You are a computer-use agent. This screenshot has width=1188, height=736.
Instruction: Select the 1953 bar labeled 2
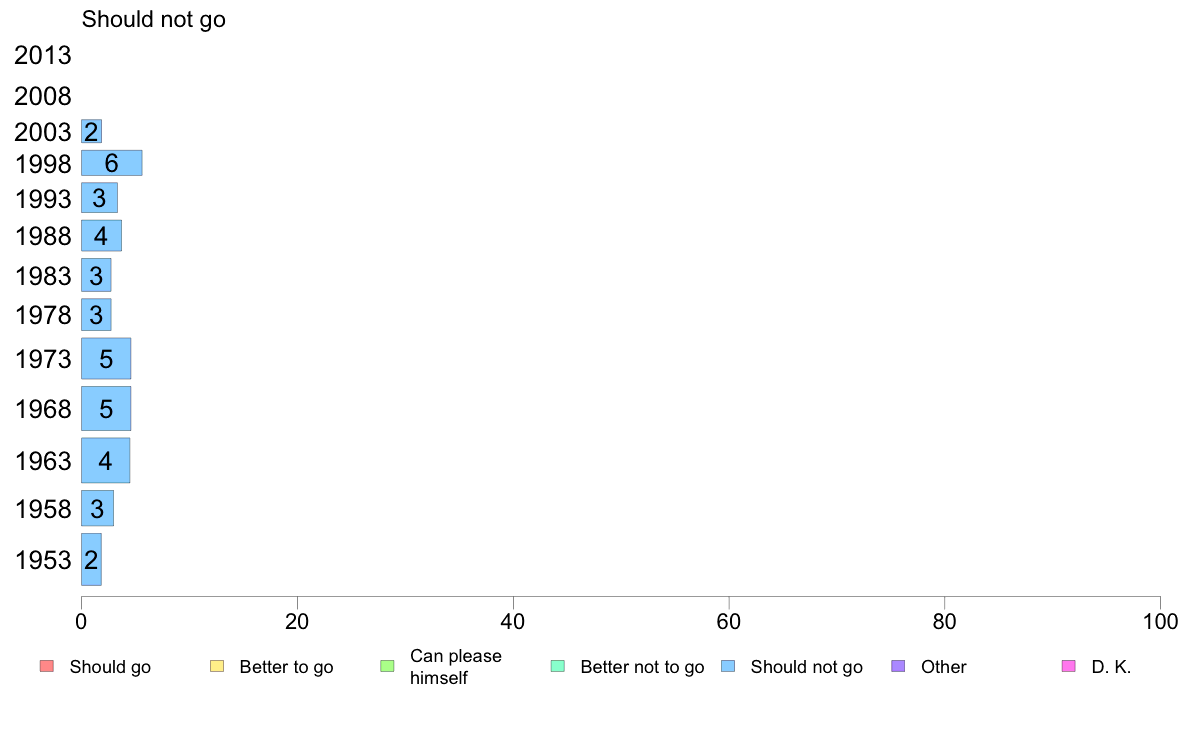coord(92,559)
